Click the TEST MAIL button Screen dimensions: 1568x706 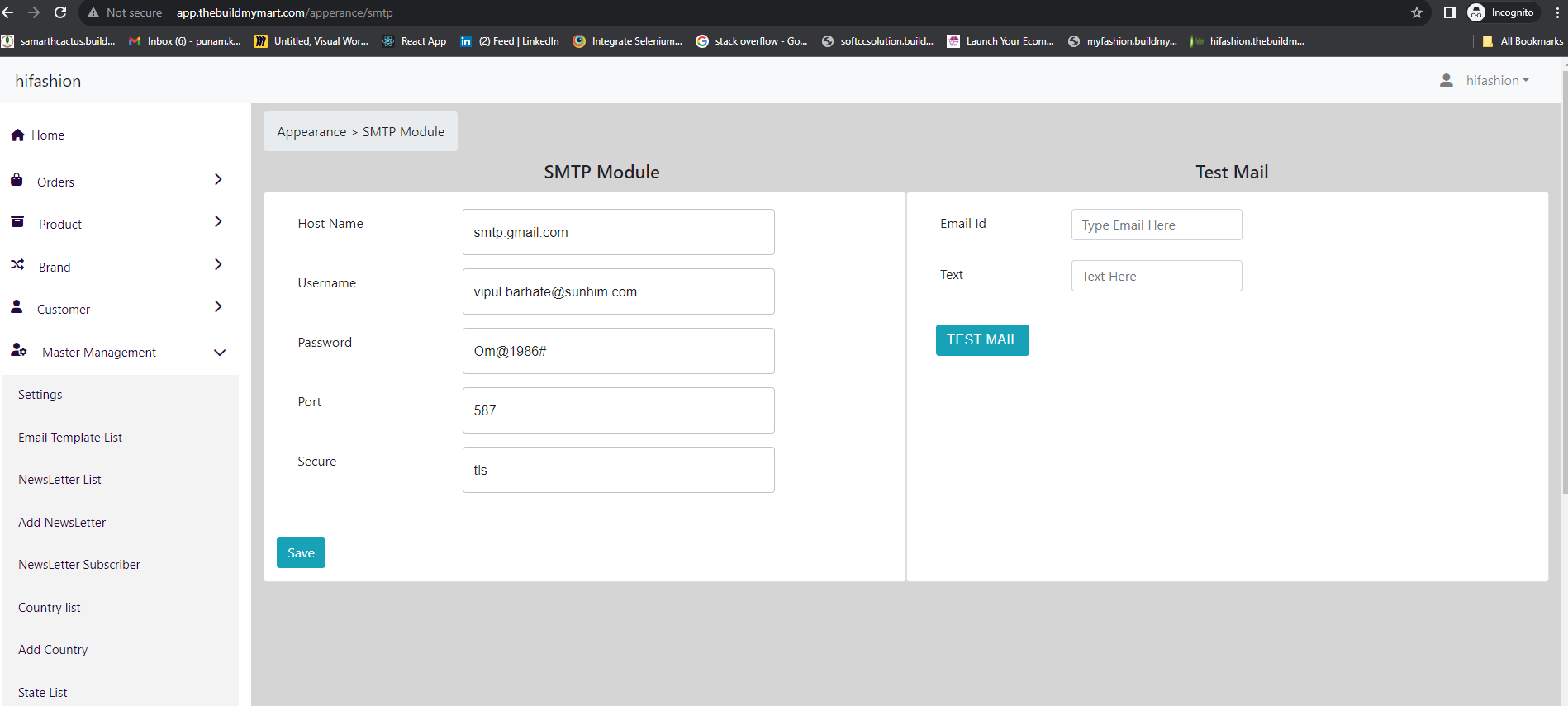coord(982,340)
